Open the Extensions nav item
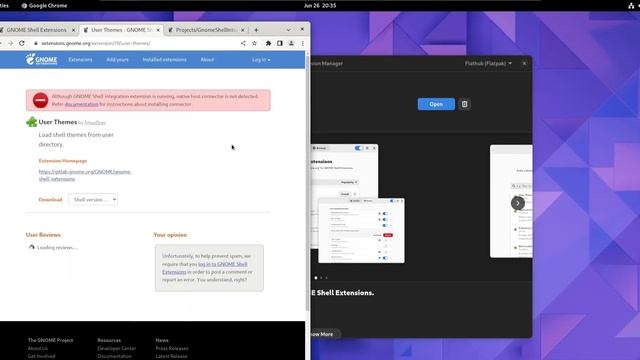Image resolution: width=640 pixels, height=360 pixels. pyautogui.click(x=80, y=60)
